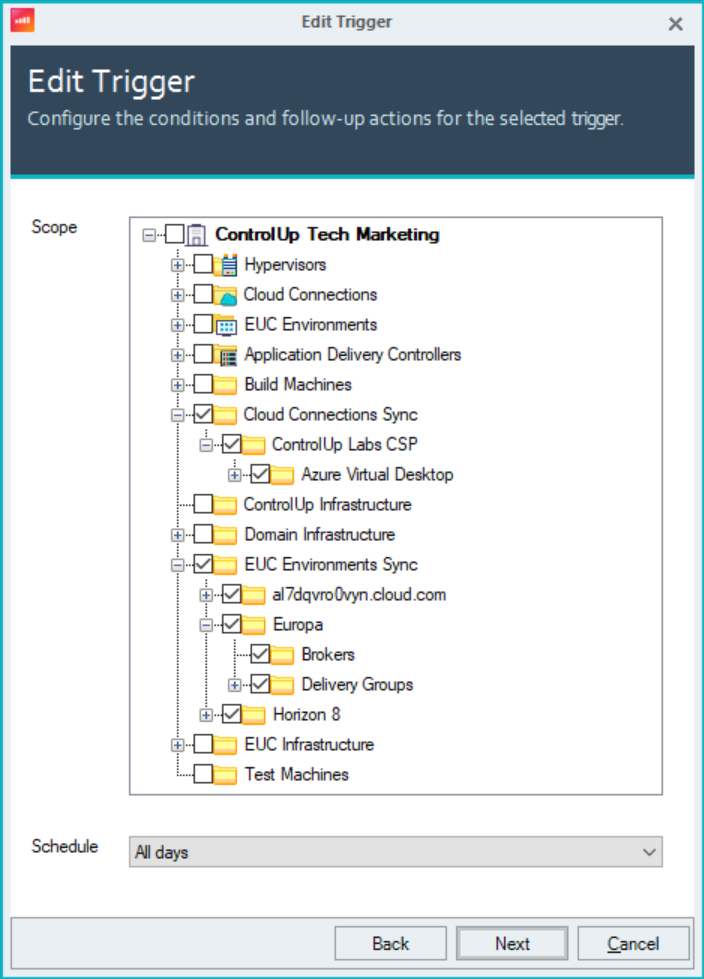Uncheck the al7dqvro0vyn.cloud.com checkbox
Image resolution: width=704 pixels, height=979 pixels.
point(232,594)
